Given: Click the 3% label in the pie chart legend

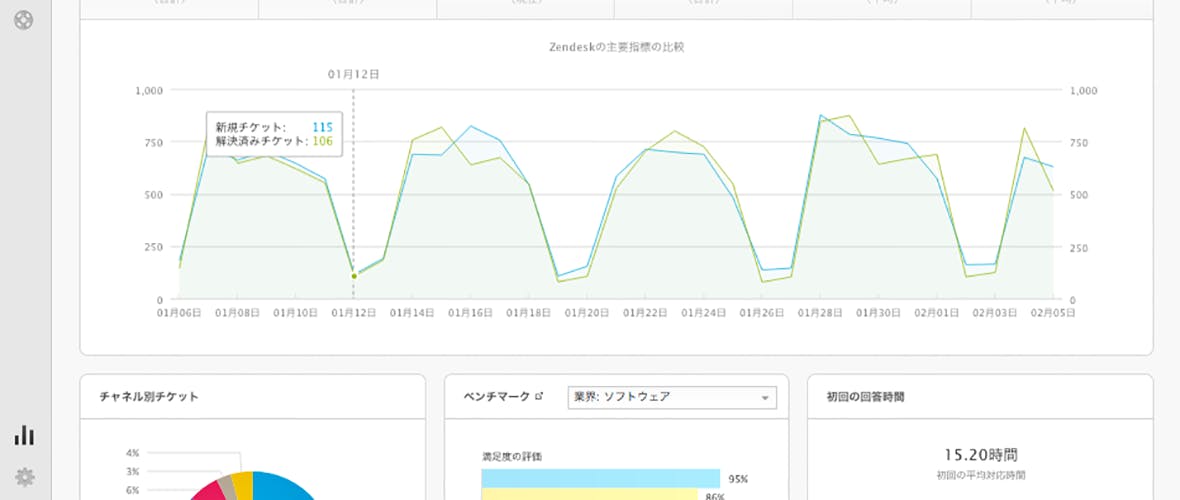Looking at the screenshot, I should pos(133,471).
